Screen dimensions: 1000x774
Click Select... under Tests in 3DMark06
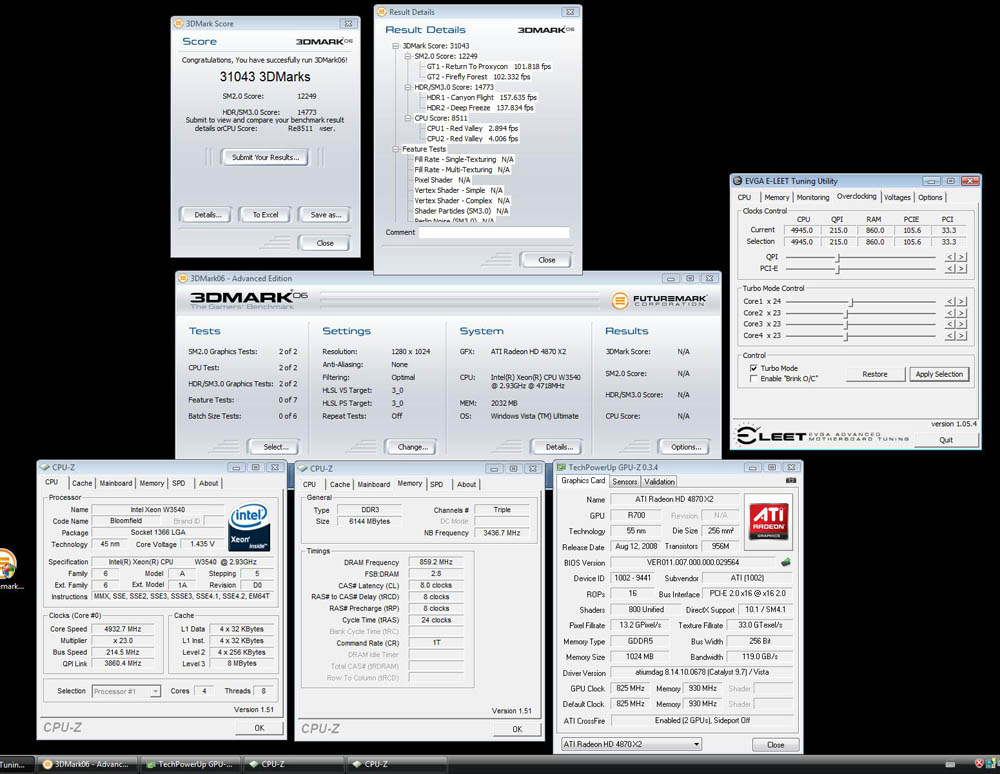(276, 447)
